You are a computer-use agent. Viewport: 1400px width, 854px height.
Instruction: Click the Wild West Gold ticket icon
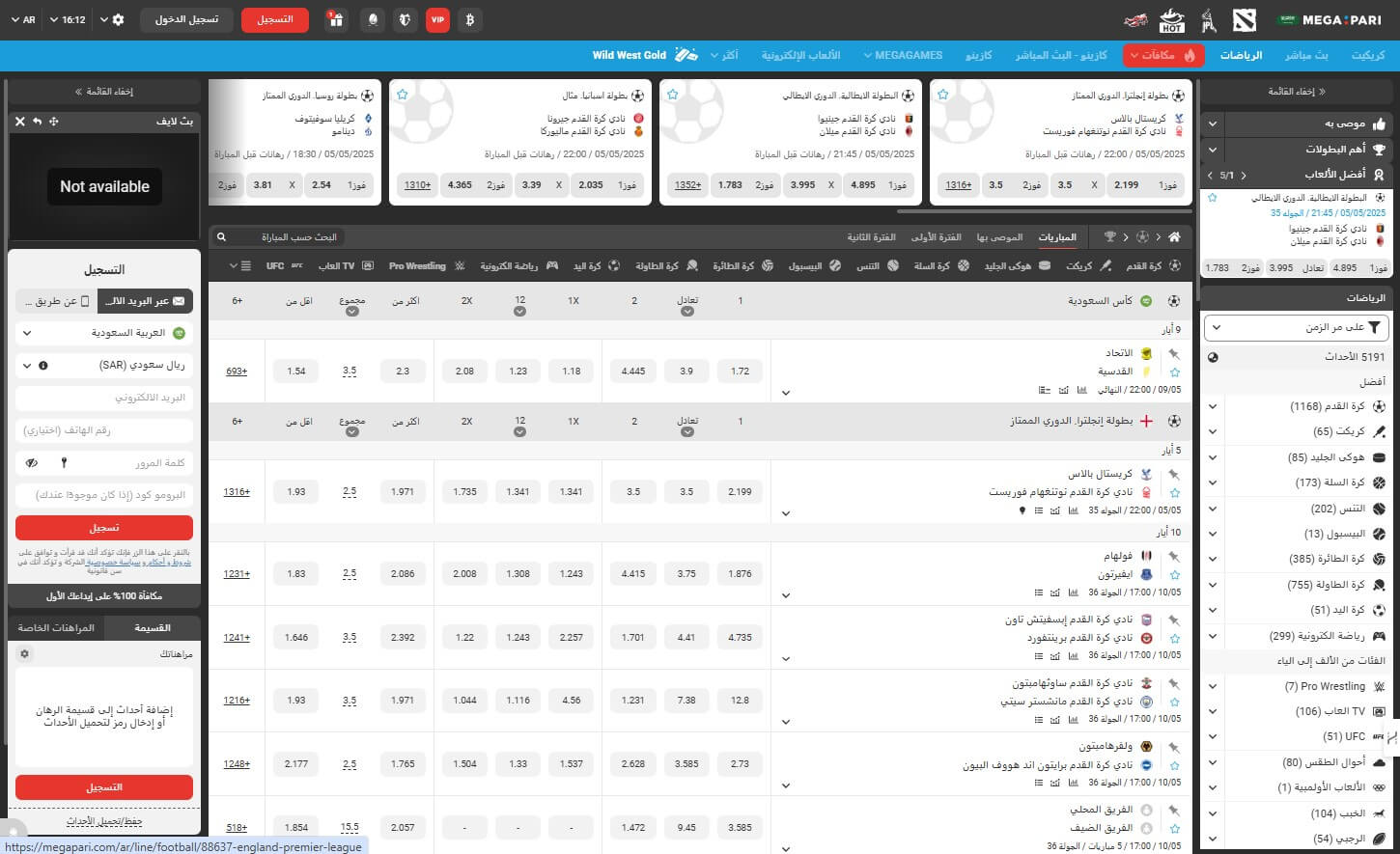point(686,55)
